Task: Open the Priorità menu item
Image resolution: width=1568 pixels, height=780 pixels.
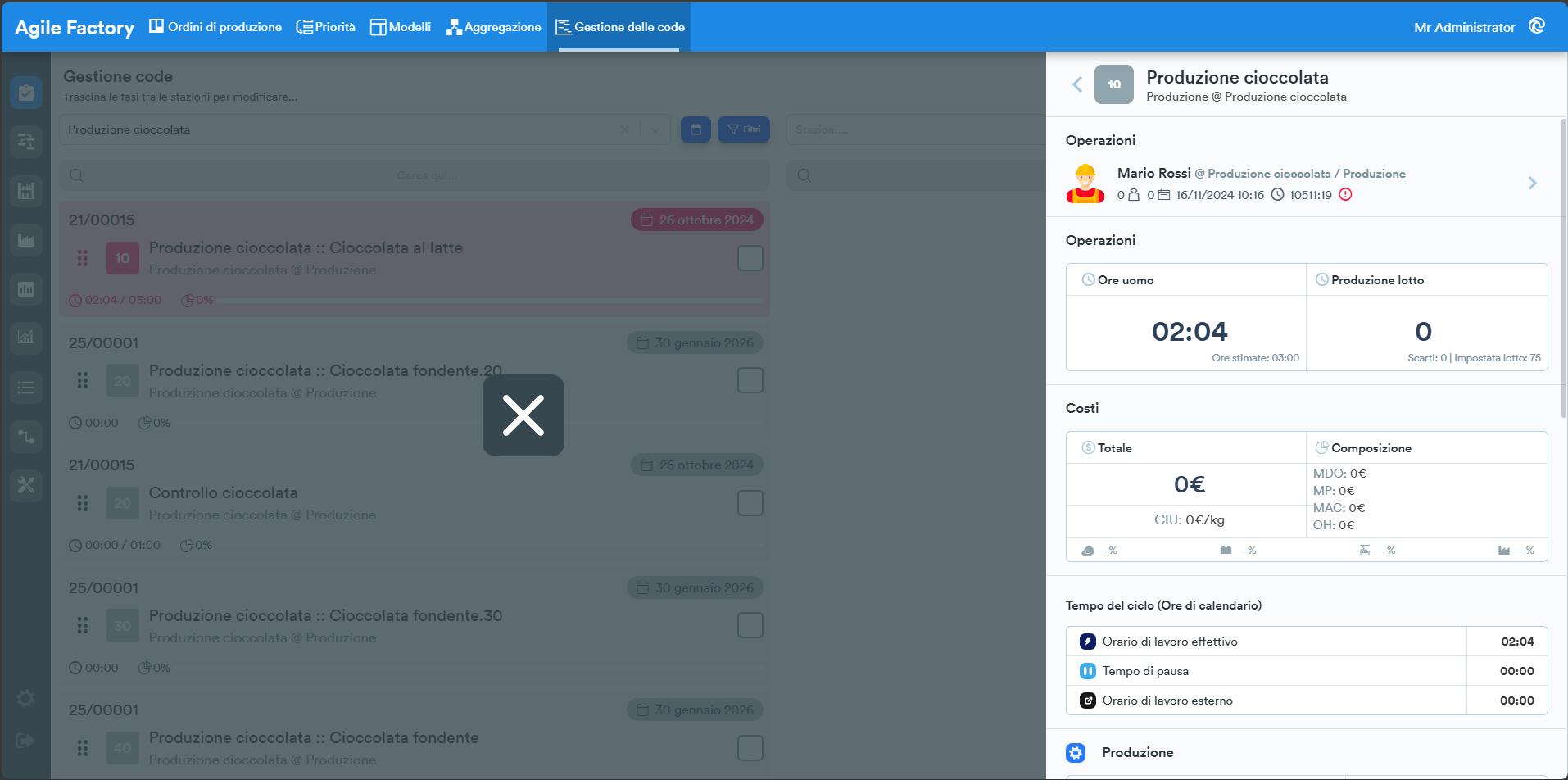Action: [326, 27]
